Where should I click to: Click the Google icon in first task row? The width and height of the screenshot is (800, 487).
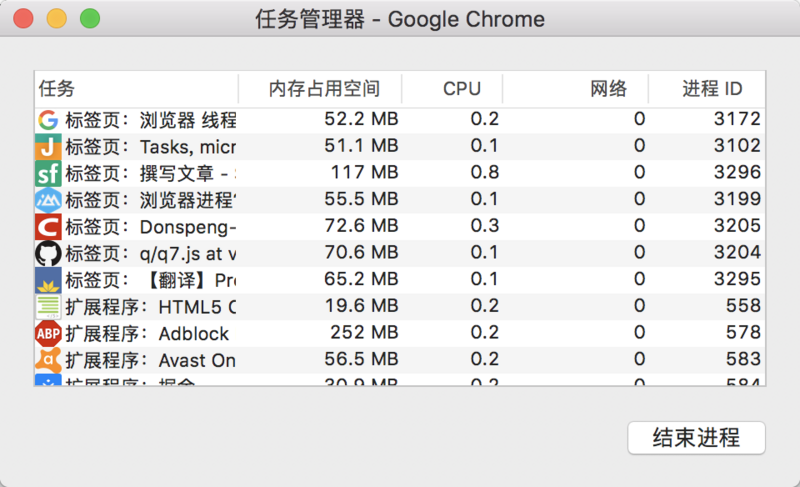tap(47, 120)
